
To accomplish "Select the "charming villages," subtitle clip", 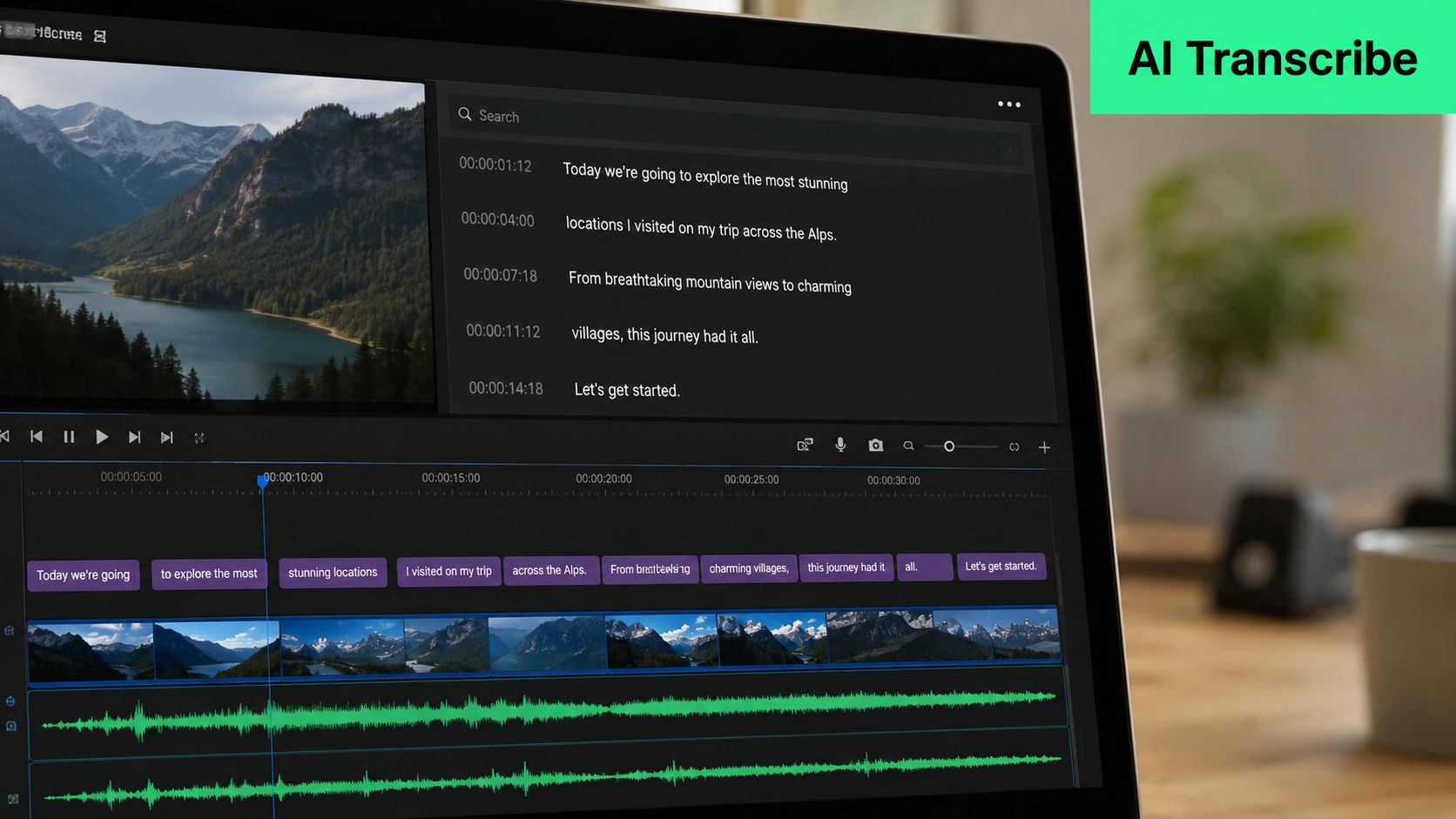I will point(749,568).
